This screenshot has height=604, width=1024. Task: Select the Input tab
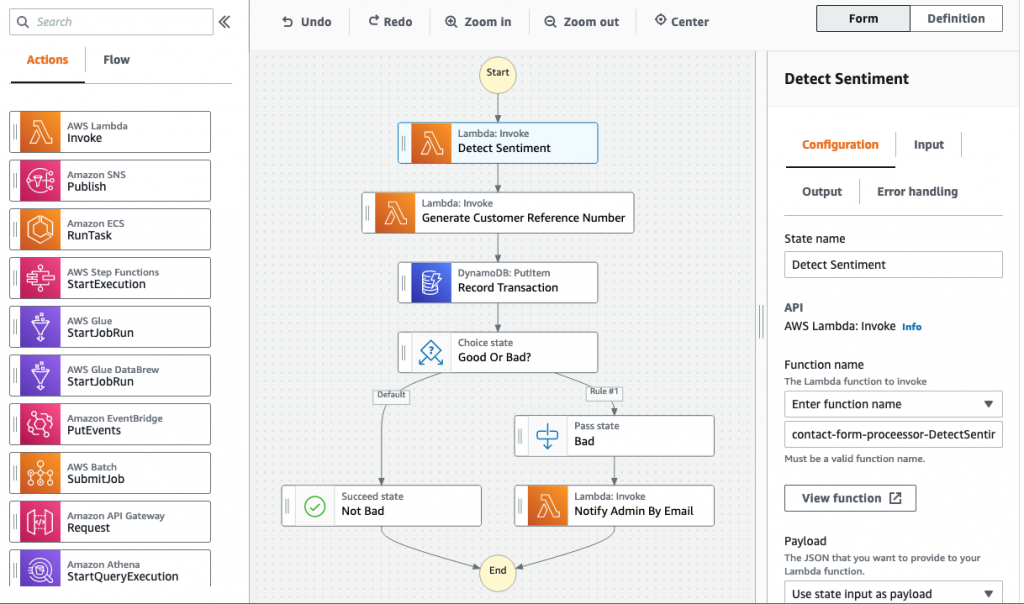929,145
